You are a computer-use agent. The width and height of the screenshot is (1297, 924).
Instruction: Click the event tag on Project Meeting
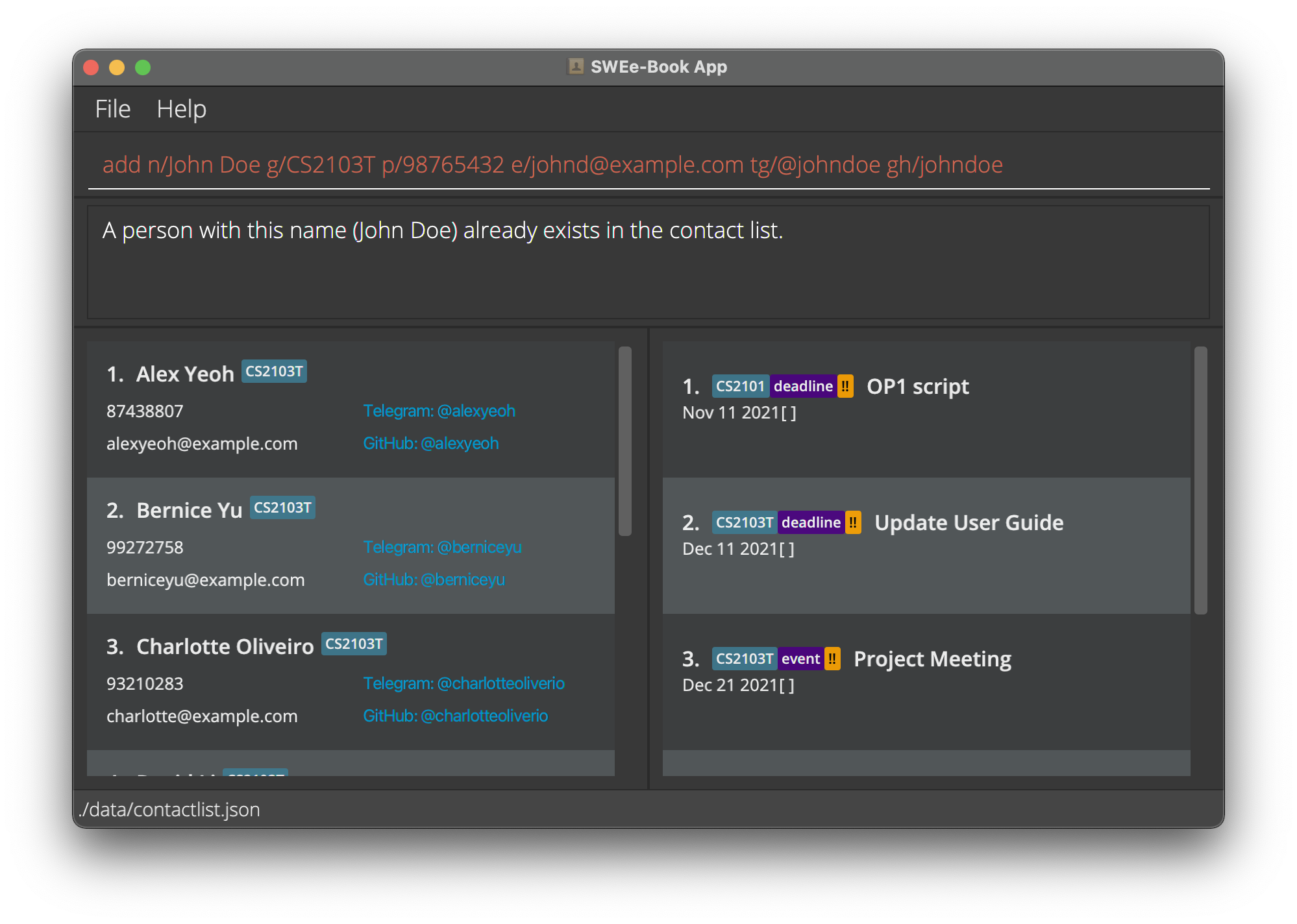tap(800, 659)
